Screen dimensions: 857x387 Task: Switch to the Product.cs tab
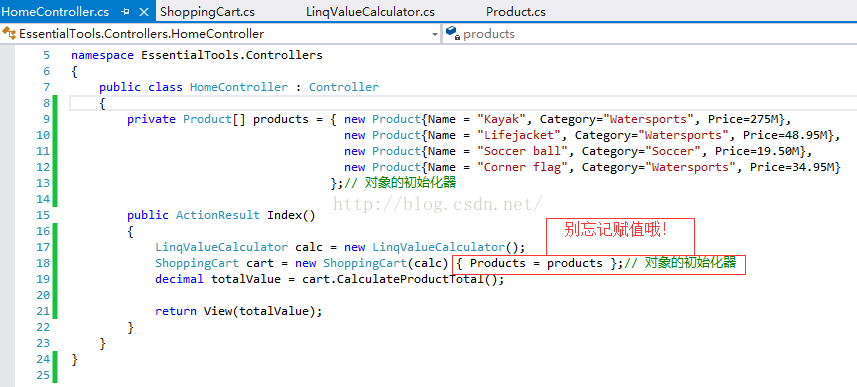tap(515, 12)
